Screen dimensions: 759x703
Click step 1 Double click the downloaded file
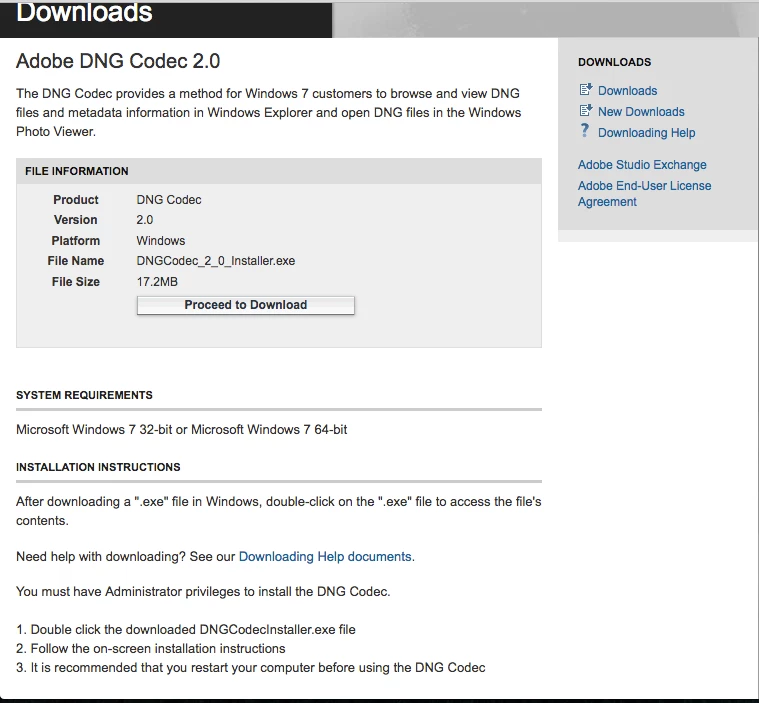tap(186, 629)
